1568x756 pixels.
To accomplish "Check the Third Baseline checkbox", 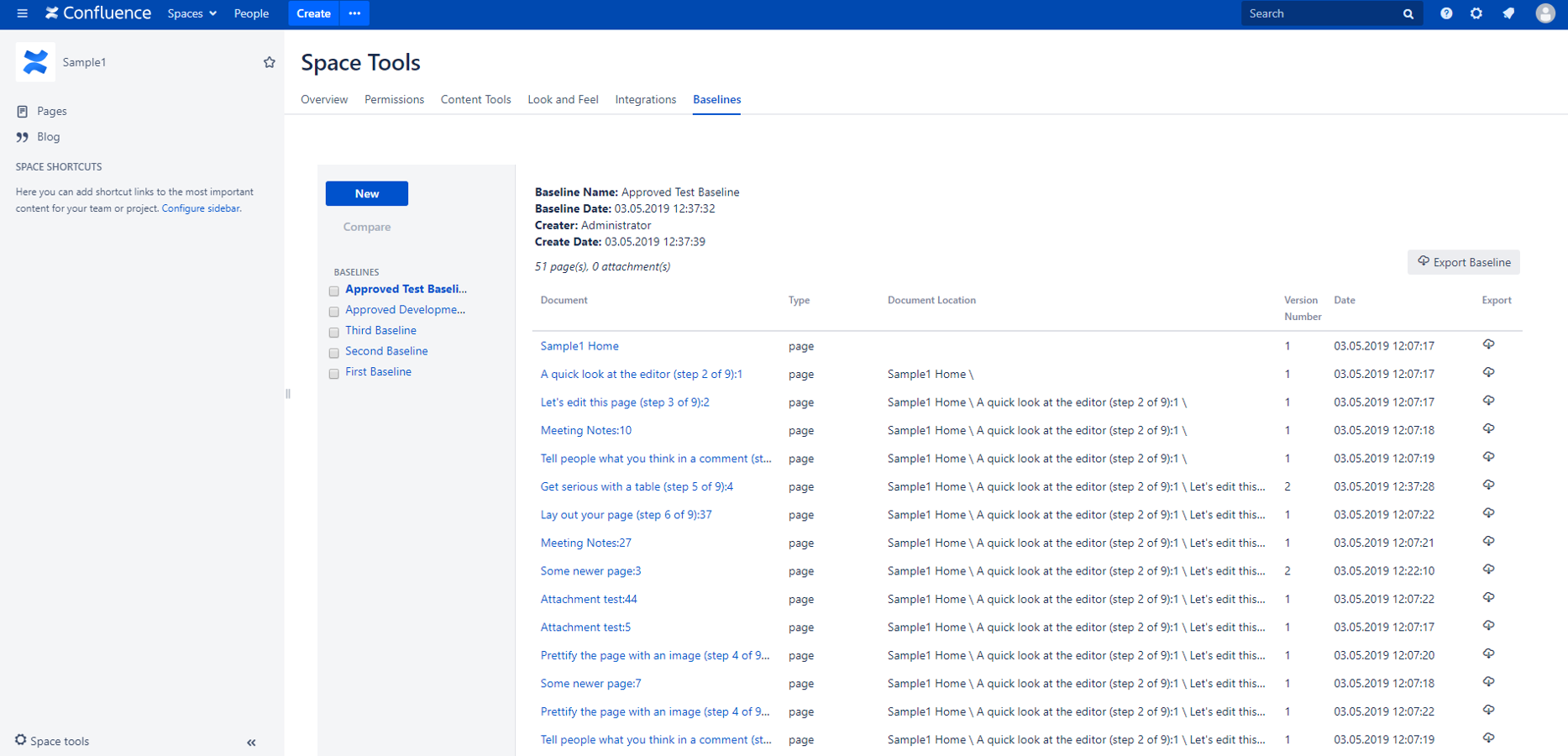I will point(334,333).
